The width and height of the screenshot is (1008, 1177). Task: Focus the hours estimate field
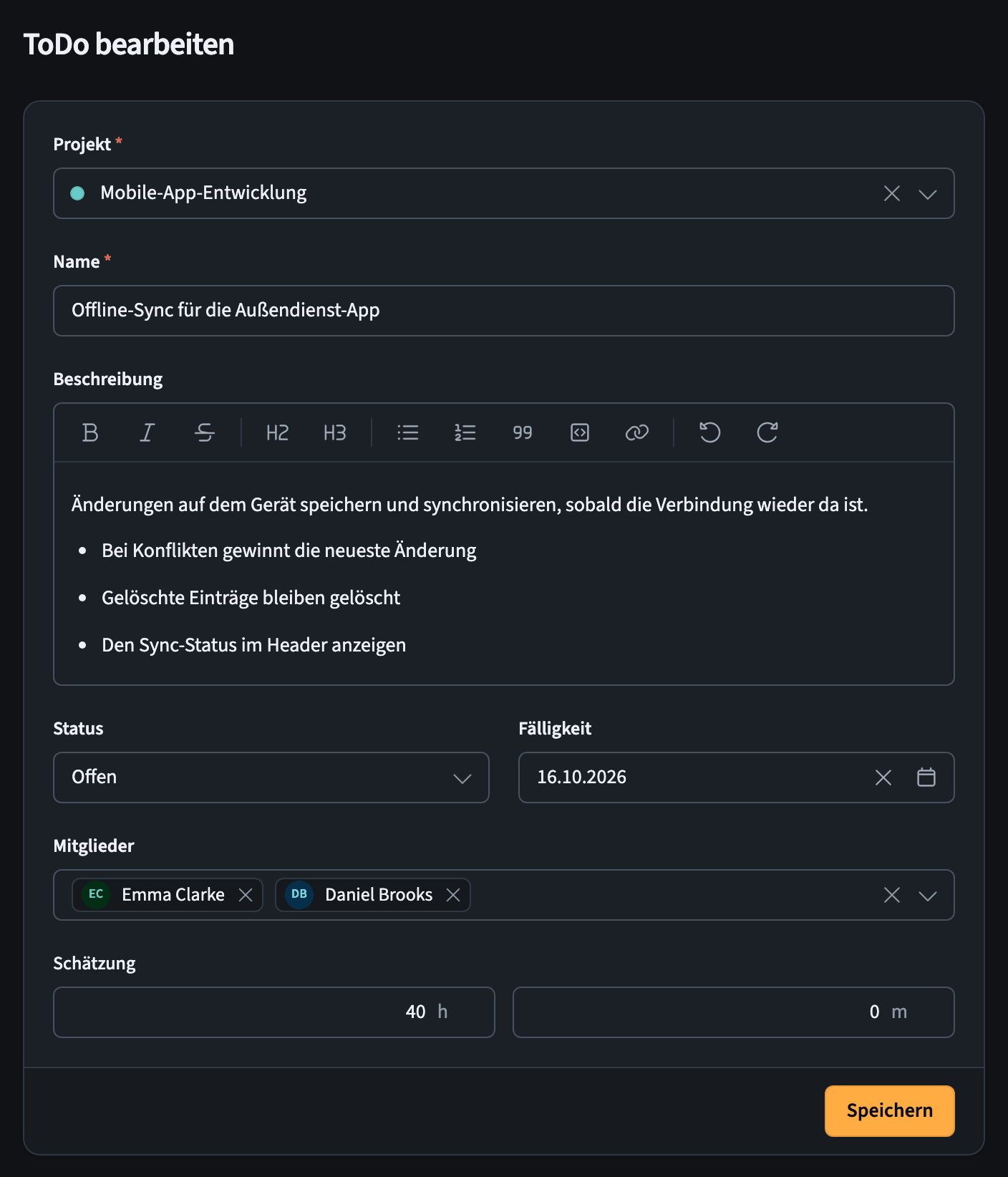(274, 1012)
